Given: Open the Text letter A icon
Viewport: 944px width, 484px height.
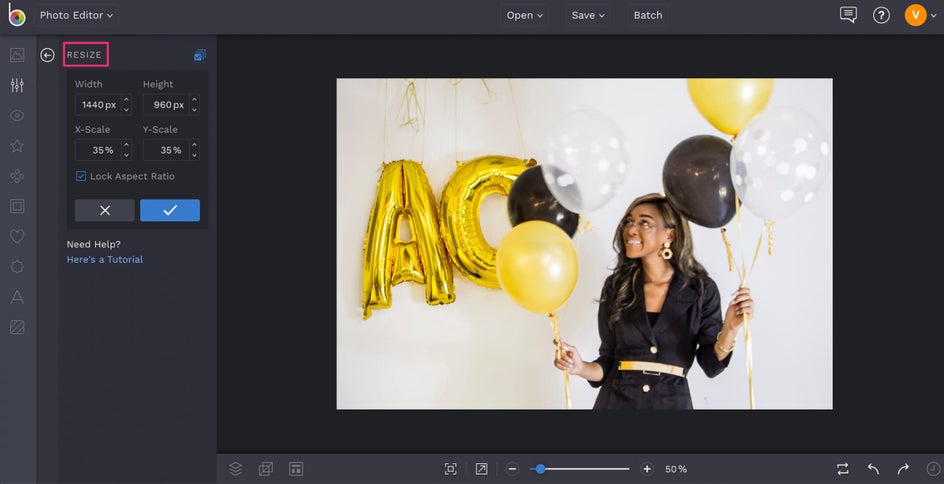Looking at the screenshot, I should (17, 297).
